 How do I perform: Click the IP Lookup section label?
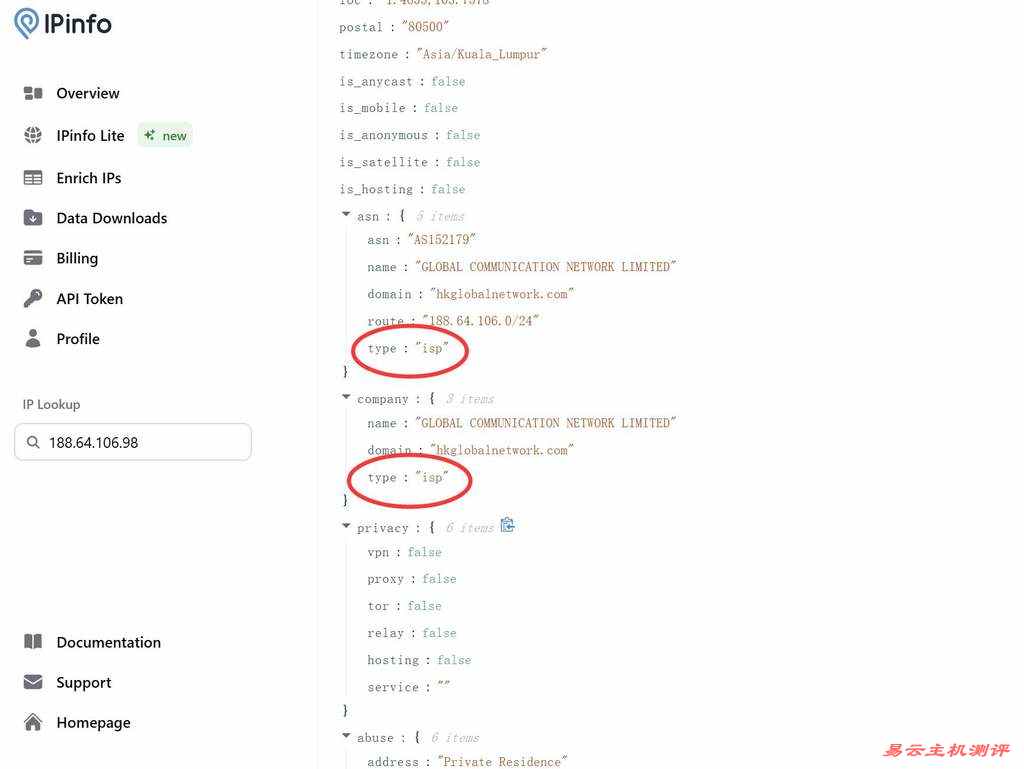tap(52, 404)
